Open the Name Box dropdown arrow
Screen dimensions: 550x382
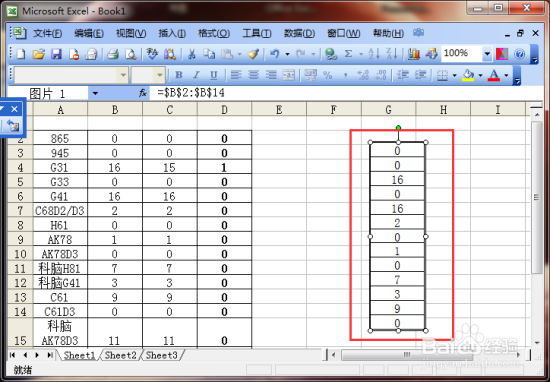click(x=95, y=93)
